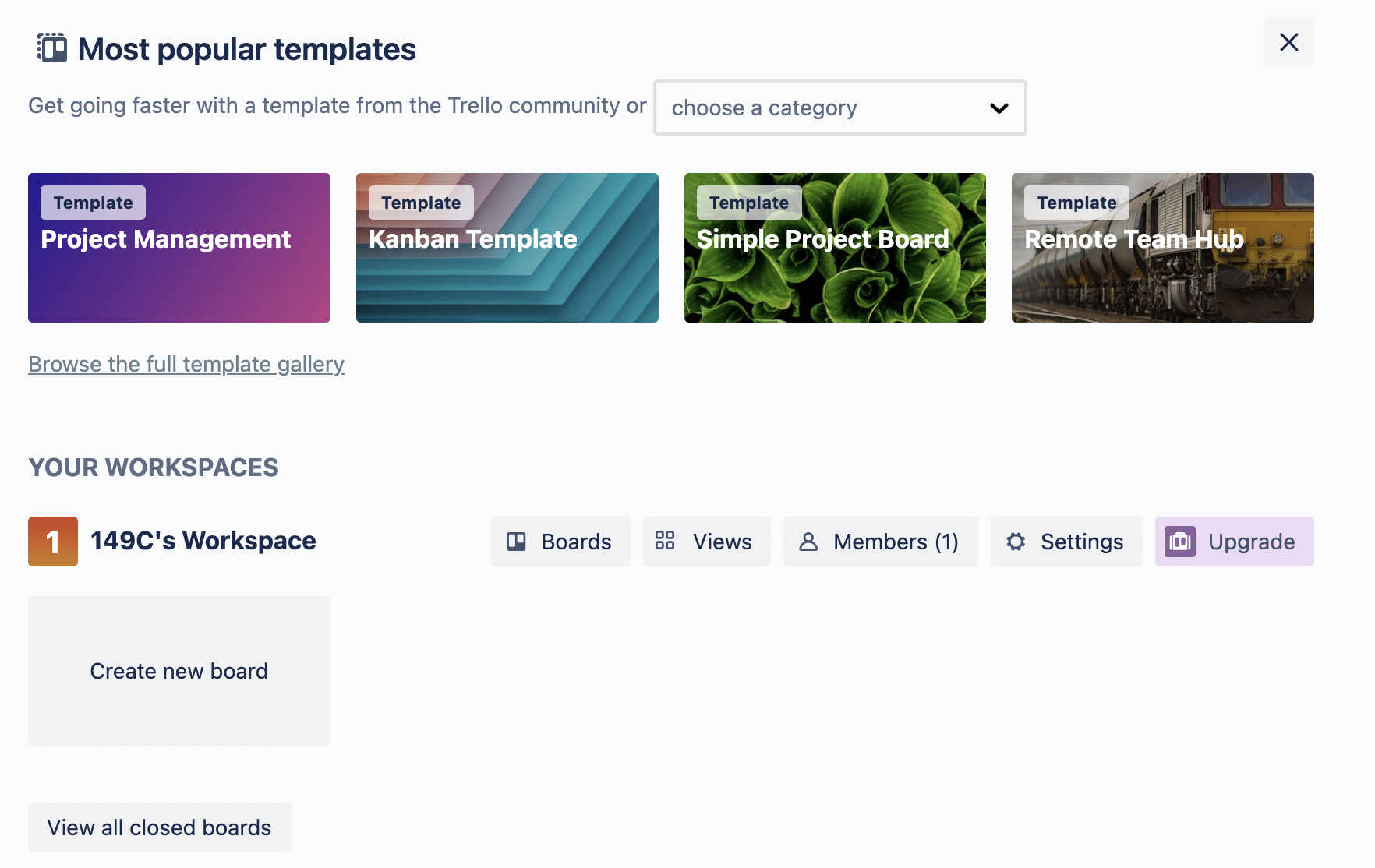Screen dimensions: 1375x868
Task: View all closed boards
Action: [159, 827]
